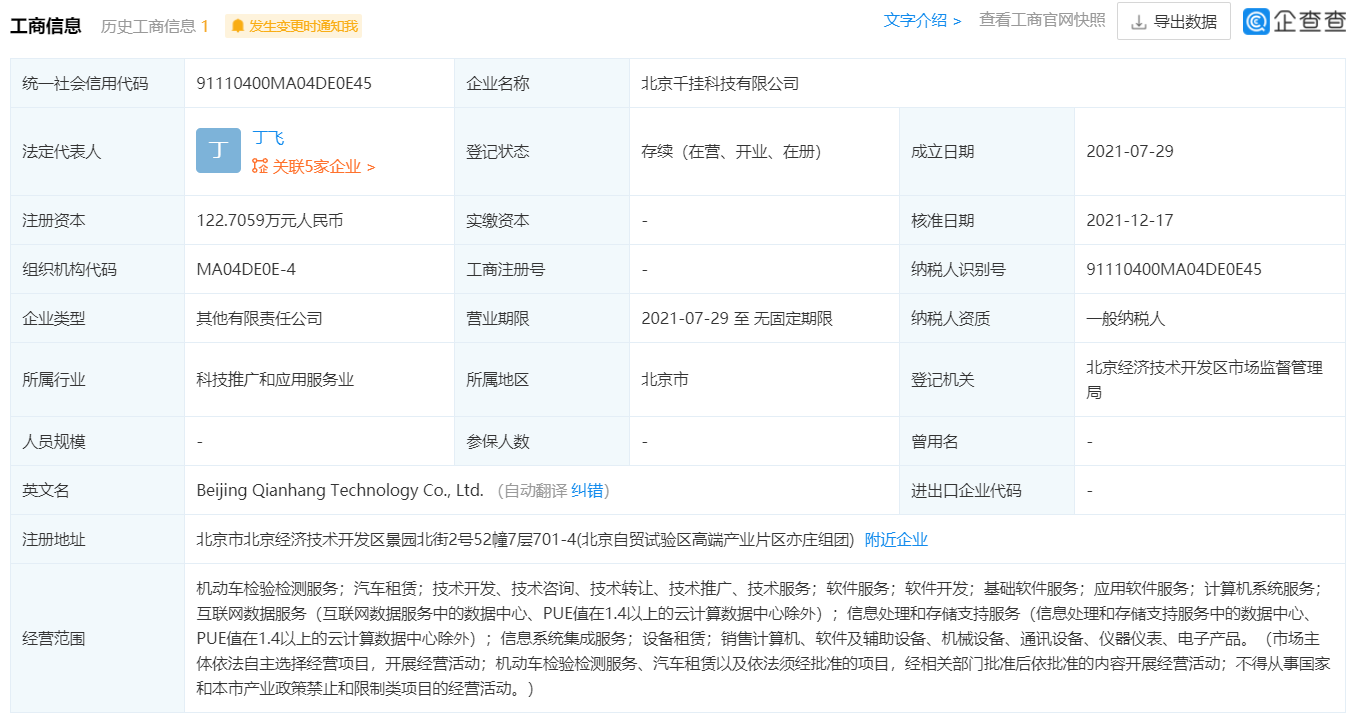Click the download icon in 导出数据
The image size is (1354, 723).
1138,22
